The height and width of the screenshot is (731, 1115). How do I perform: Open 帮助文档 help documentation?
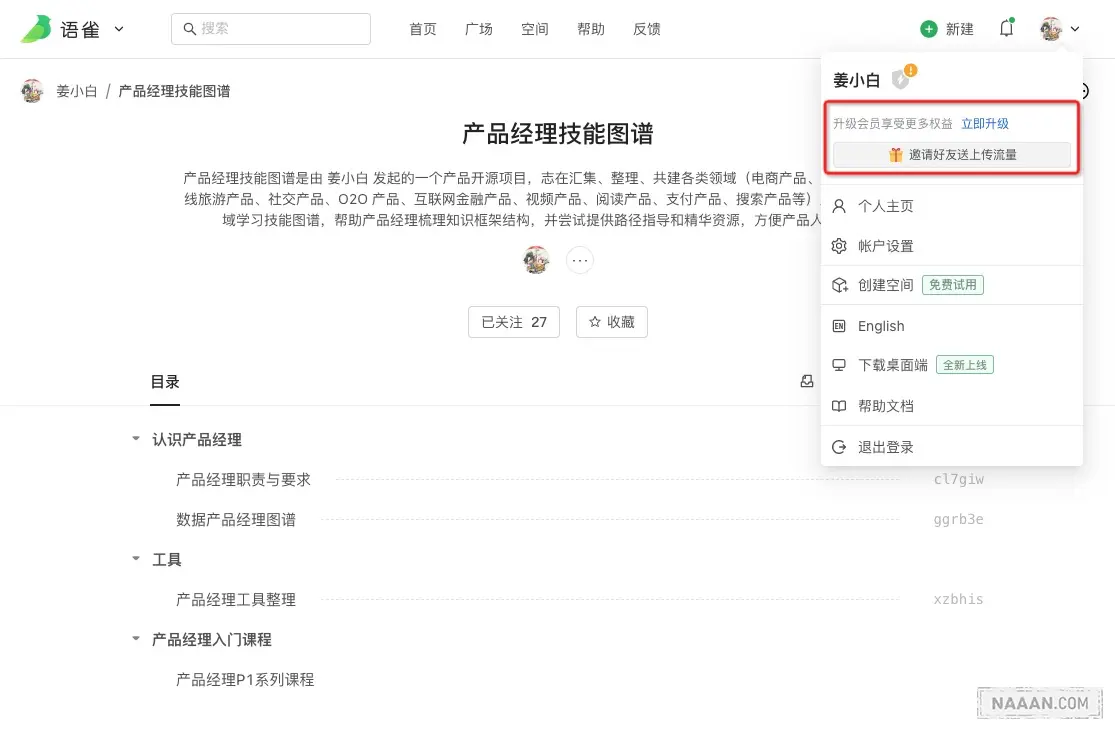[x=885, y=405]
